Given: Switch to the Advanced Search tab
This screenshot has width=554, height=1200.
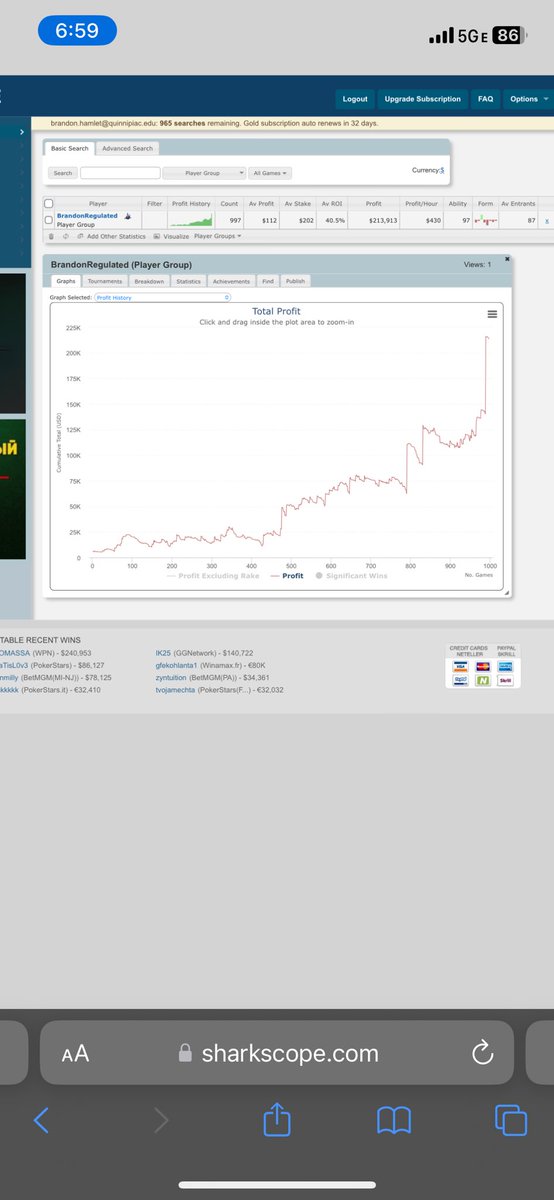Looking at the screenshot, I should pos(129,148).
